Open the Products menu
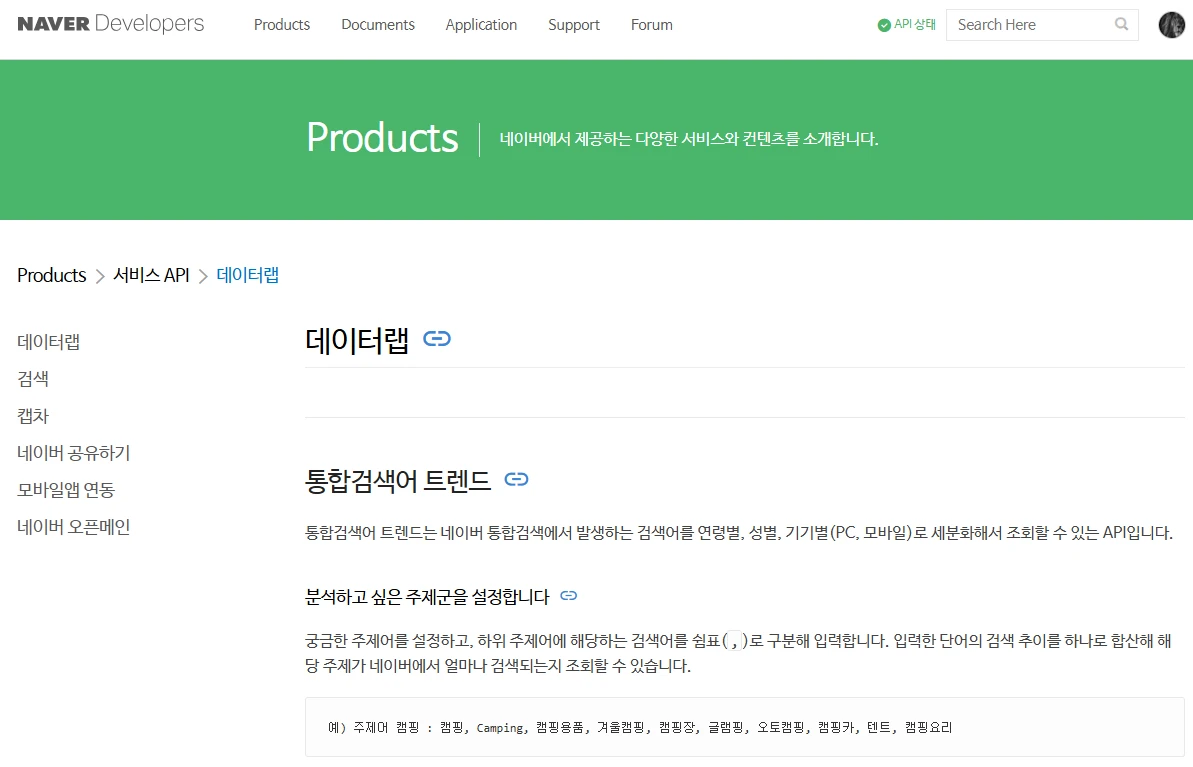1193x767 pixels. (x=282, y=25)
